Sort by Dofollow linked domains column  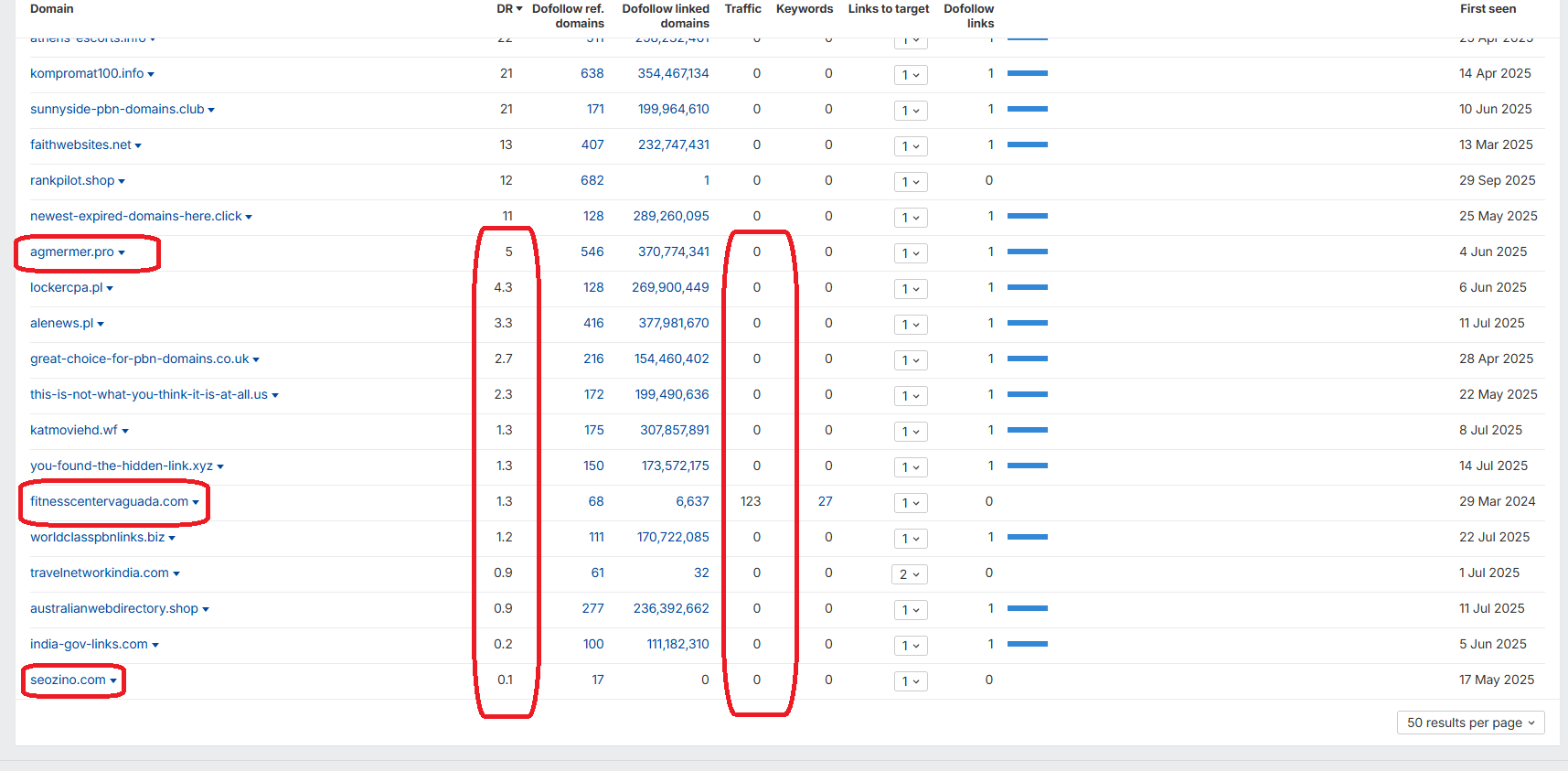[x=666, y=16]
